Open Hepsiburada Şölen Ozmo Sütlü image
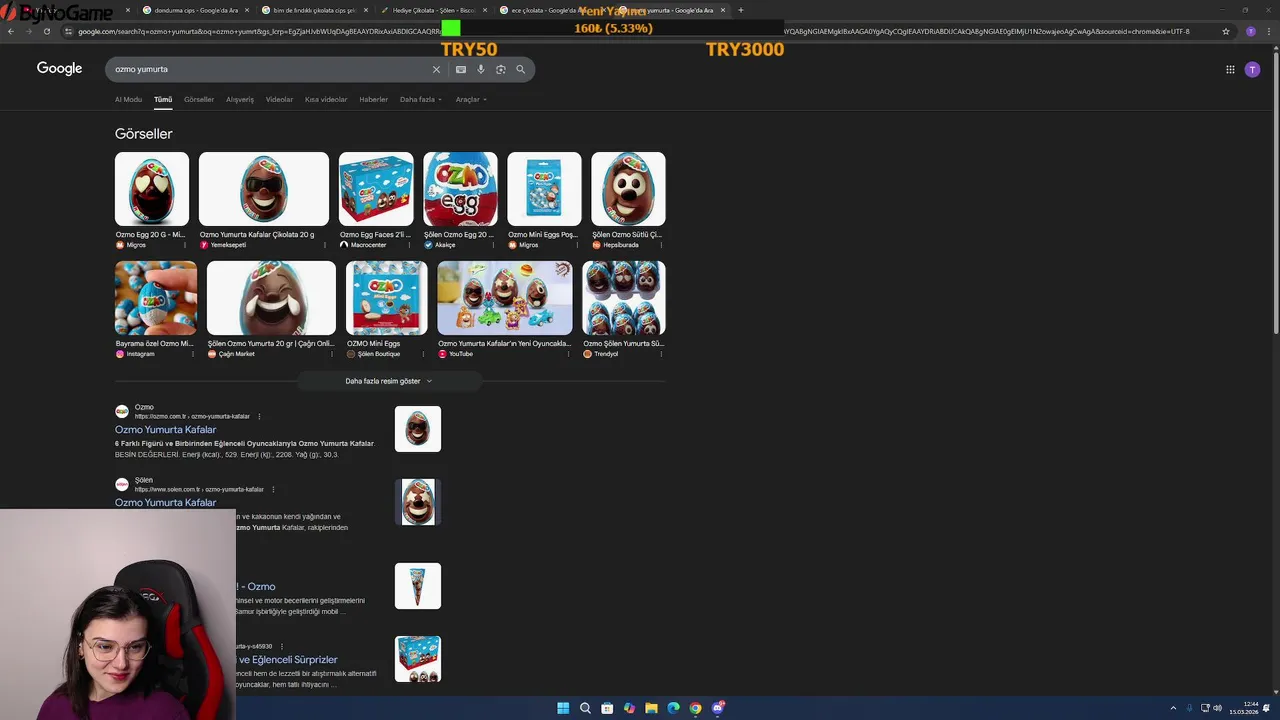The image size is (1280, 720). click(x=628, y=189)
